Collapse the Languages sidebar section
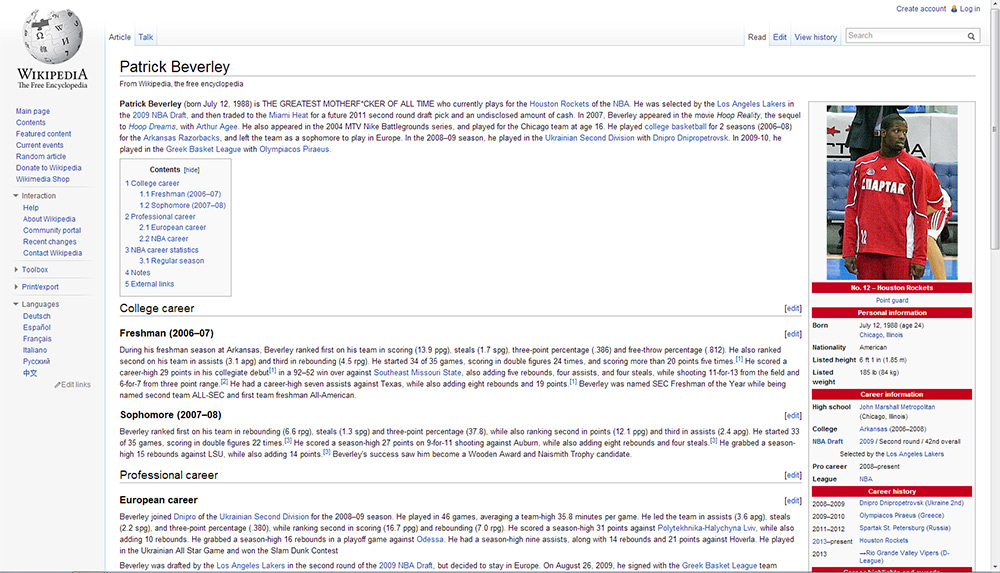This screenshot has height=573, width=1000. pyautogui.click(x=16, y=304)
